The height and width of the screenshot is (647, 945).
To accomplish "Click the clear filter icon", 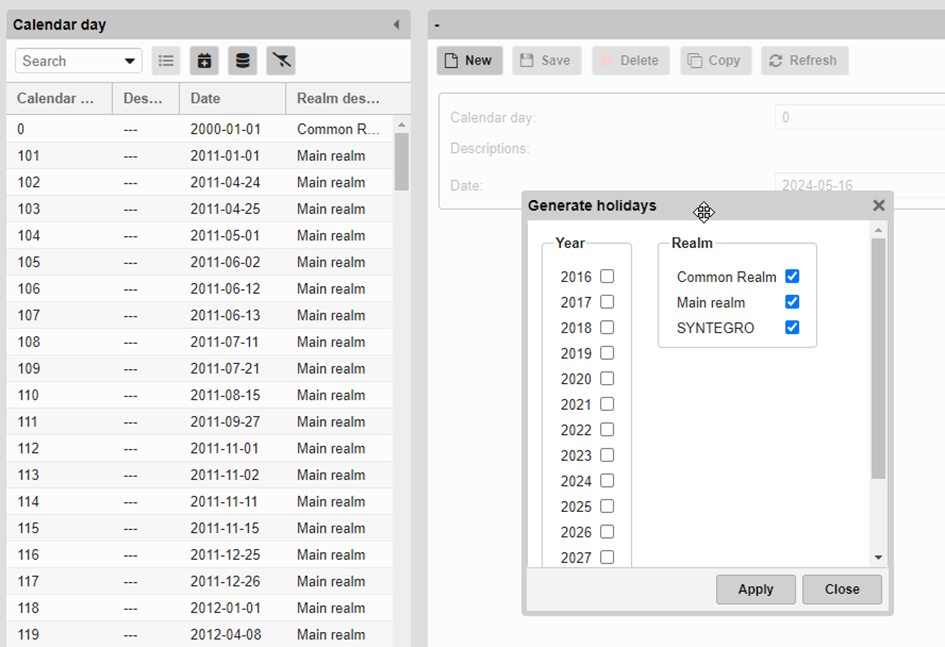I will 281,61.
